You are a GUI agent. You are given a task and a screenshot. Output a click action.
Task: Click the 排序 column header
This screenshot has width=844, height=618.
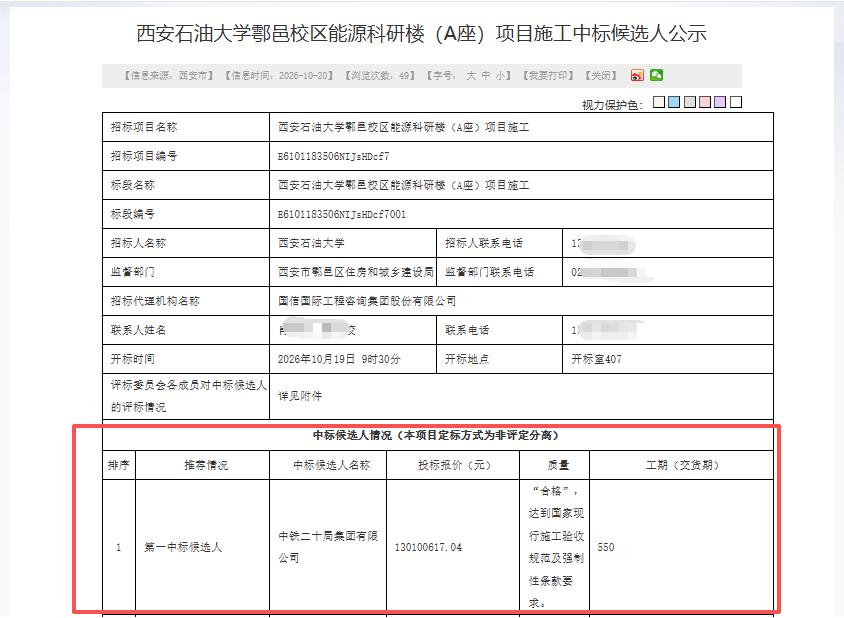point(118,465)
